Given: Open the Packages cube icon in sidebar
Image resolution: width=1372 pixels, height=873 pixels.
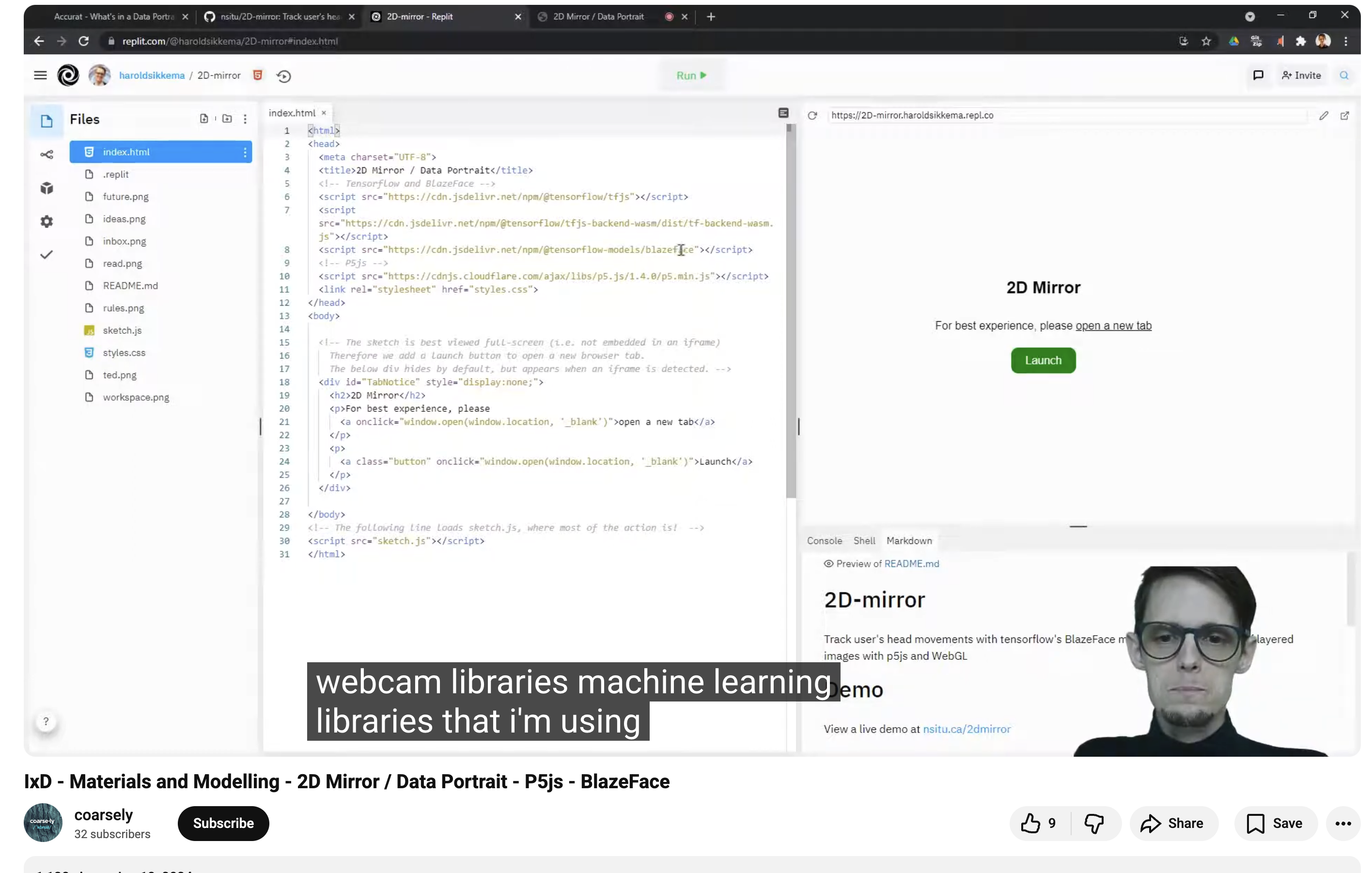Looking at the screenshot, I should tap(46, 188).
